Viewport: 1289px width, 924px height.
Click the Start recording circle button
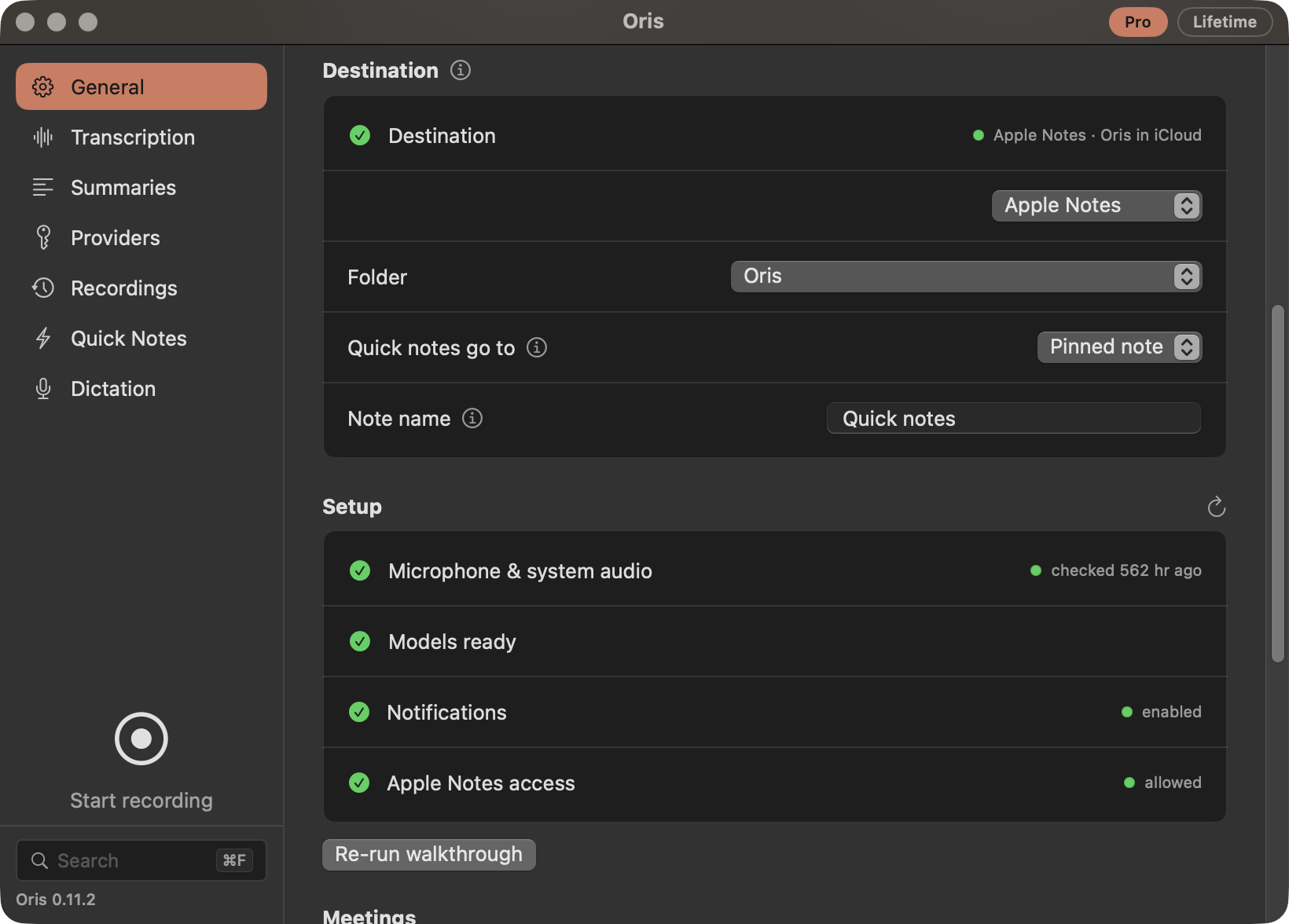(141, 739)
